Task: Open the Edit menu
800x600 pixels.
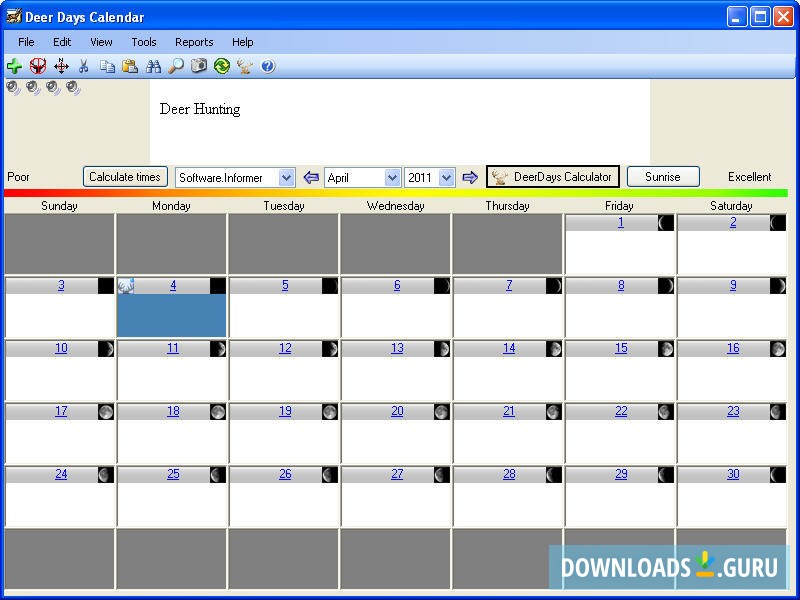Action: coord(62,42)
